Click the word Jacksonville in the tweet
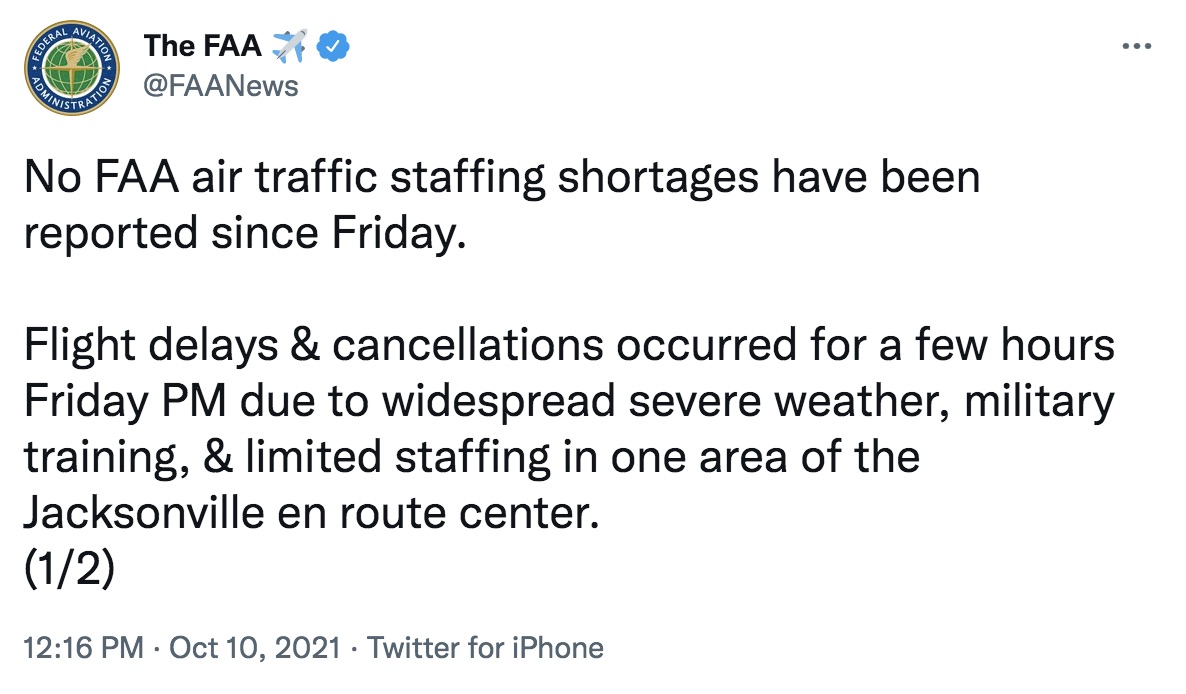 [x=140, y=512]
